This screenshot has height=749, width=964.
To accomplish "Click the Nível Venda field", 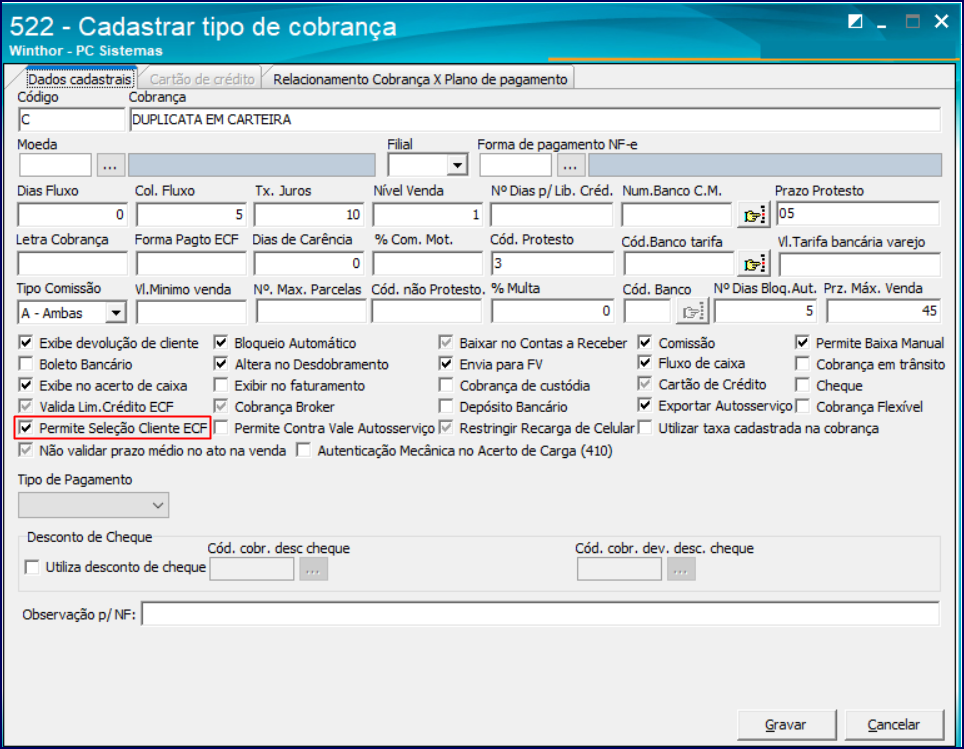I will tap(427, 215).
